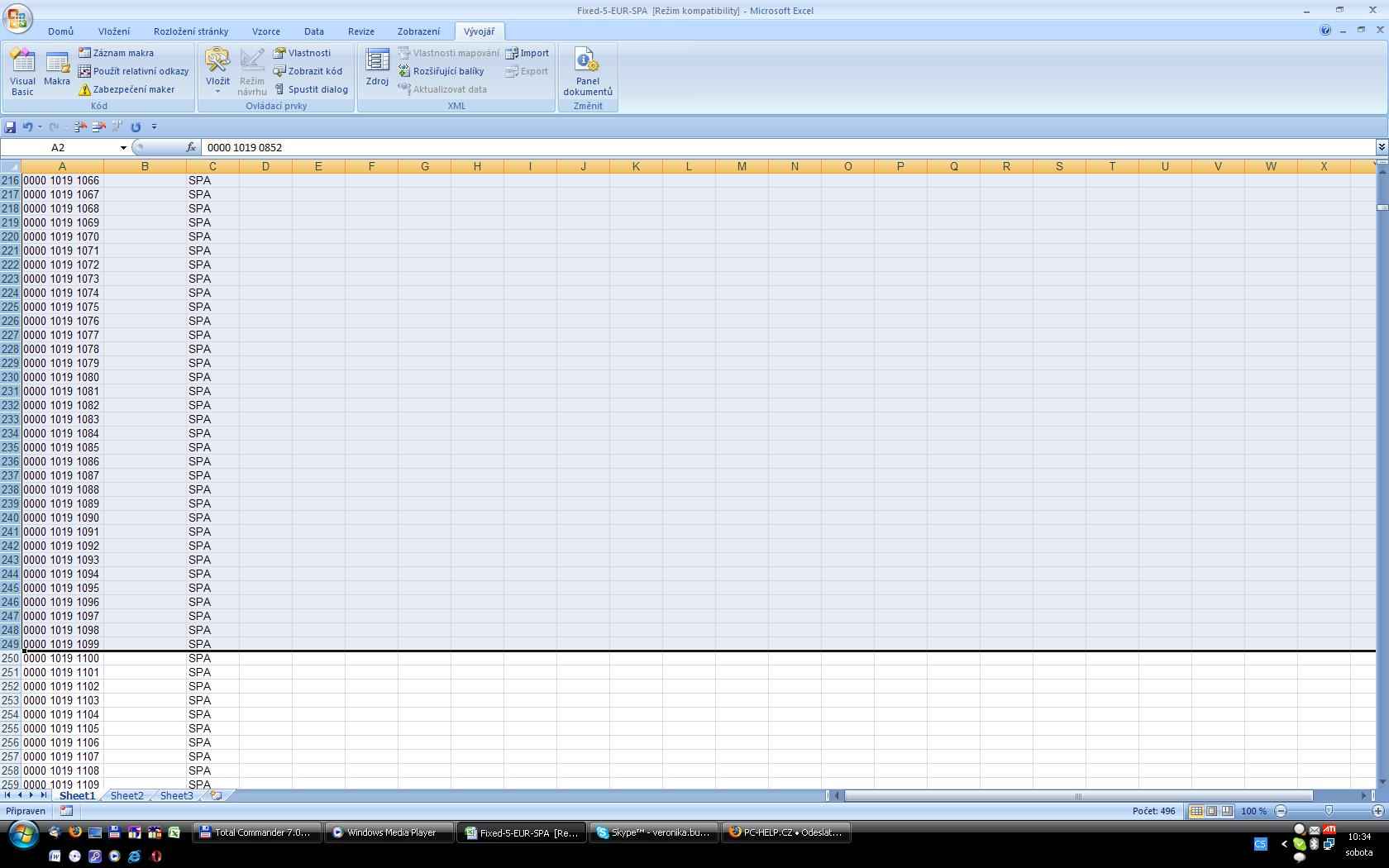1389x868 pixels.
Task: Open the Name Box dropdown
Action: point(123,148)
